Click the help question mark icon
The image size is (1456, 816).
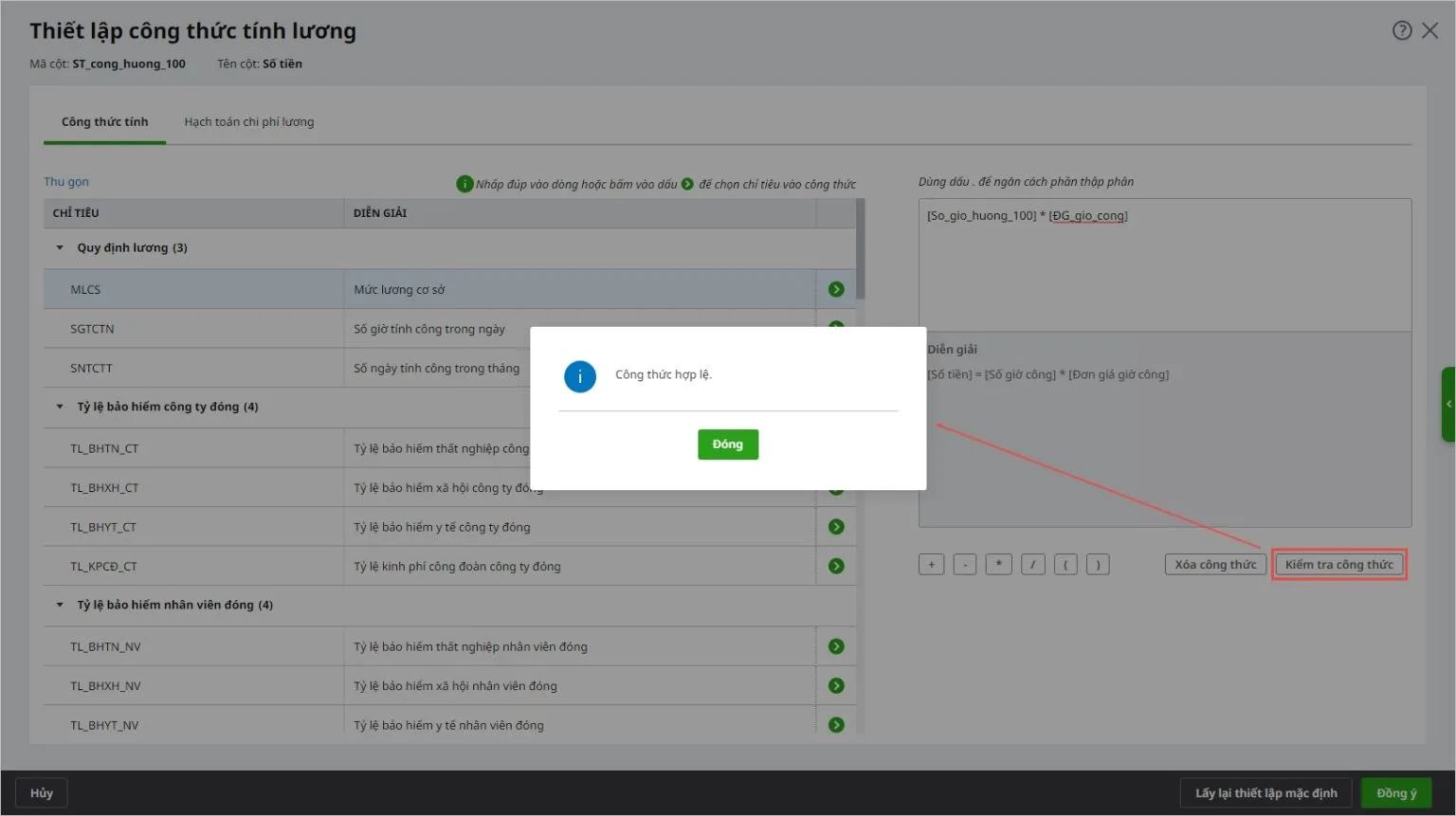[1401, 30]
